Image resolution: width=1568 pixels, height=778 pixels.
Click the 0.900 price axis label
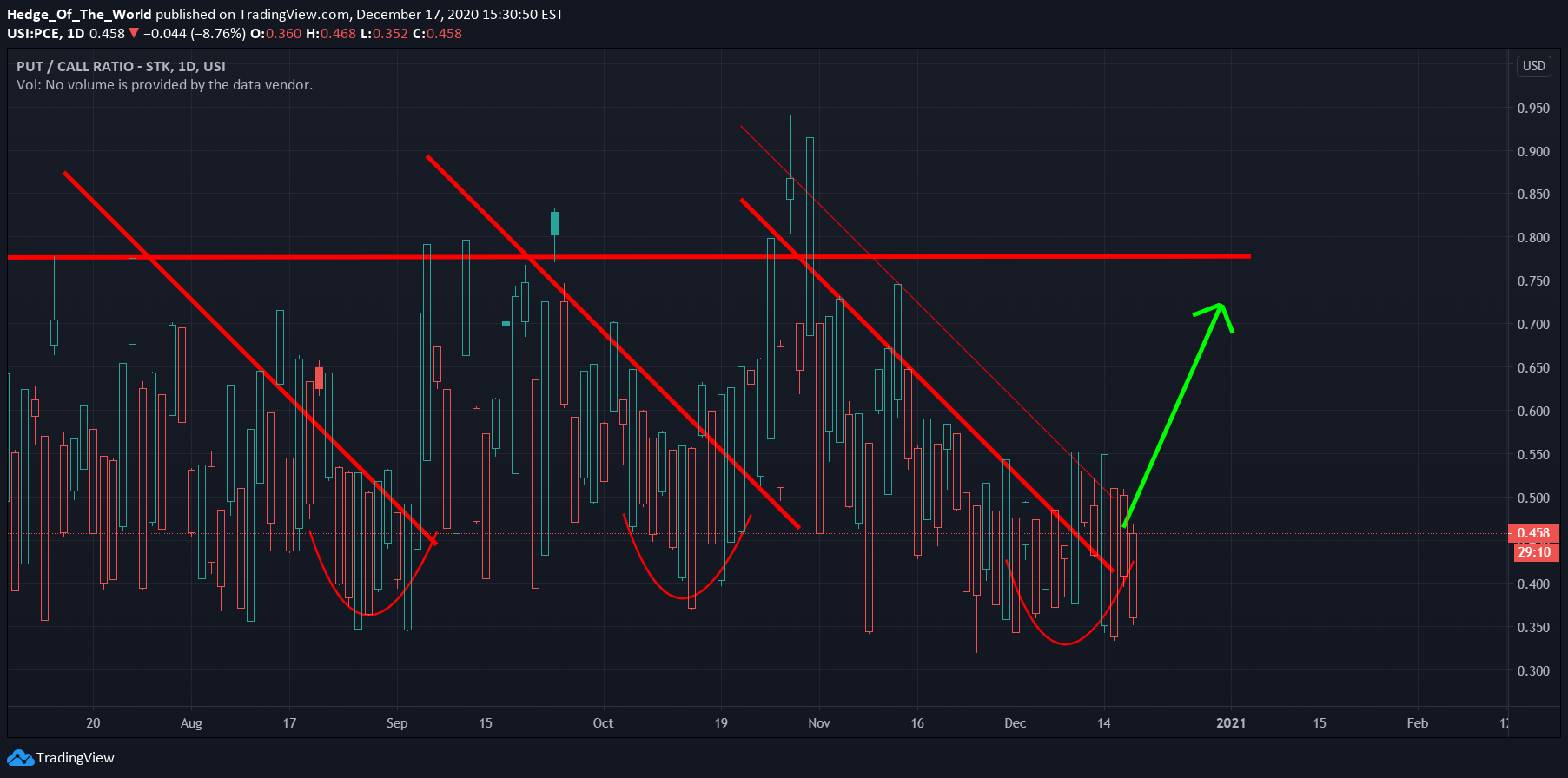click(1533, 152)
